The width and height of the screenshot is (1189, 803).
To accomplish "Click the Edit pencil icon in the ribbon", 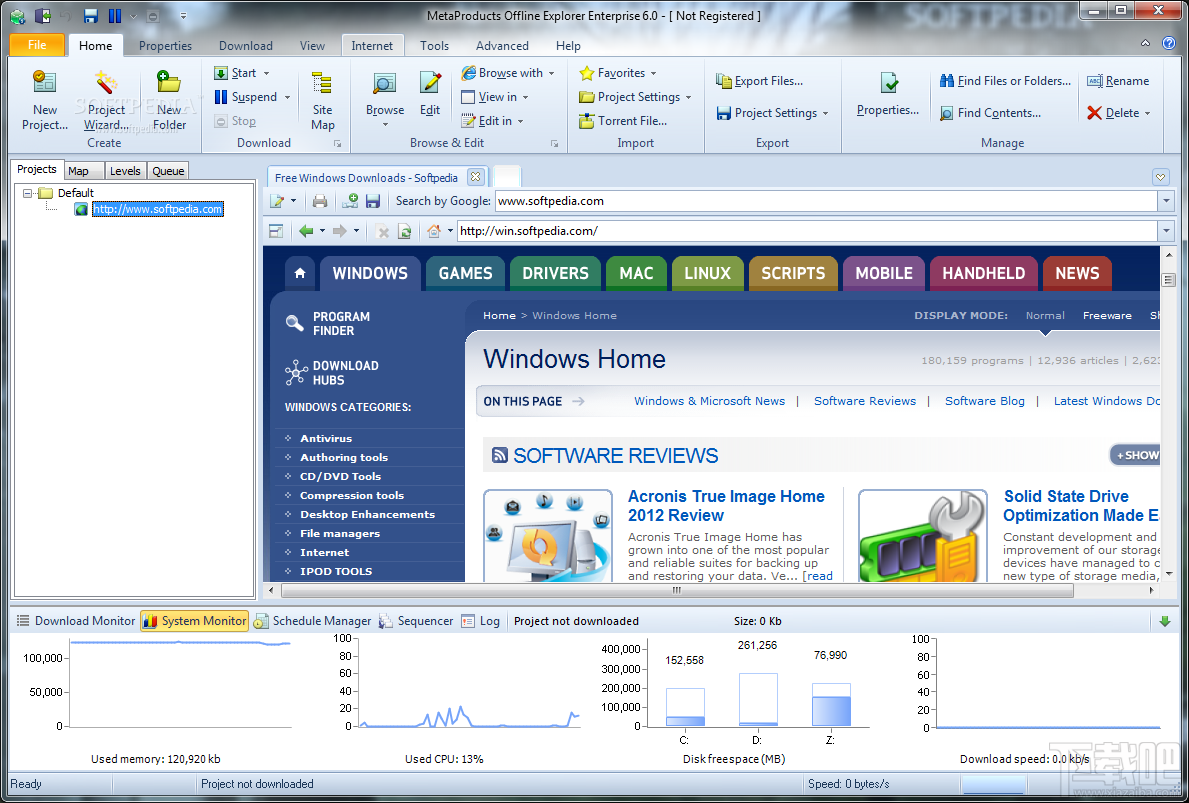I will pyautogui.click(x=430, y=83).
